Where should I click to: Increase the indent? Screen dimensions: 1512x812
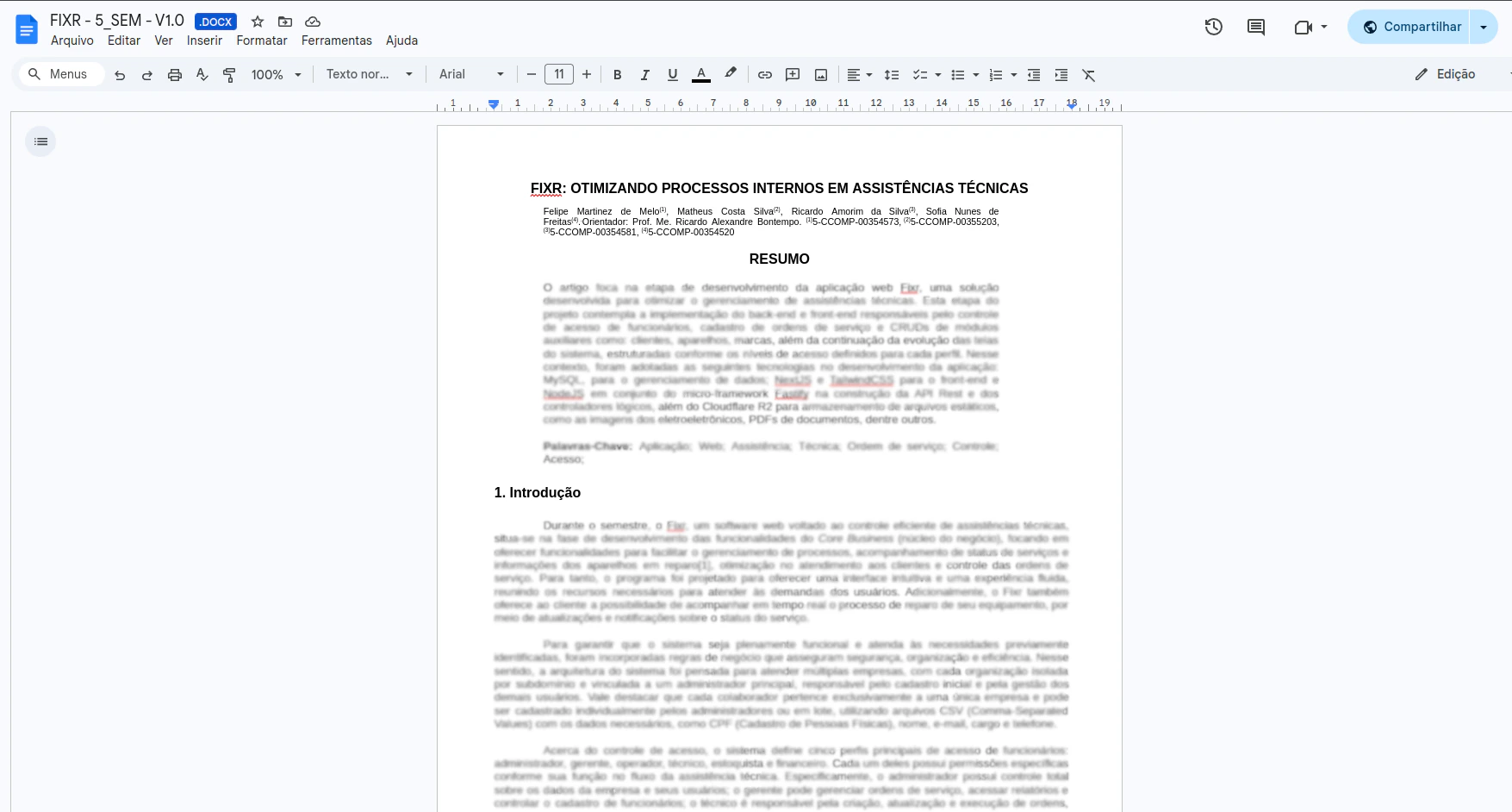pyautogui.click(x=1061, y=75)
